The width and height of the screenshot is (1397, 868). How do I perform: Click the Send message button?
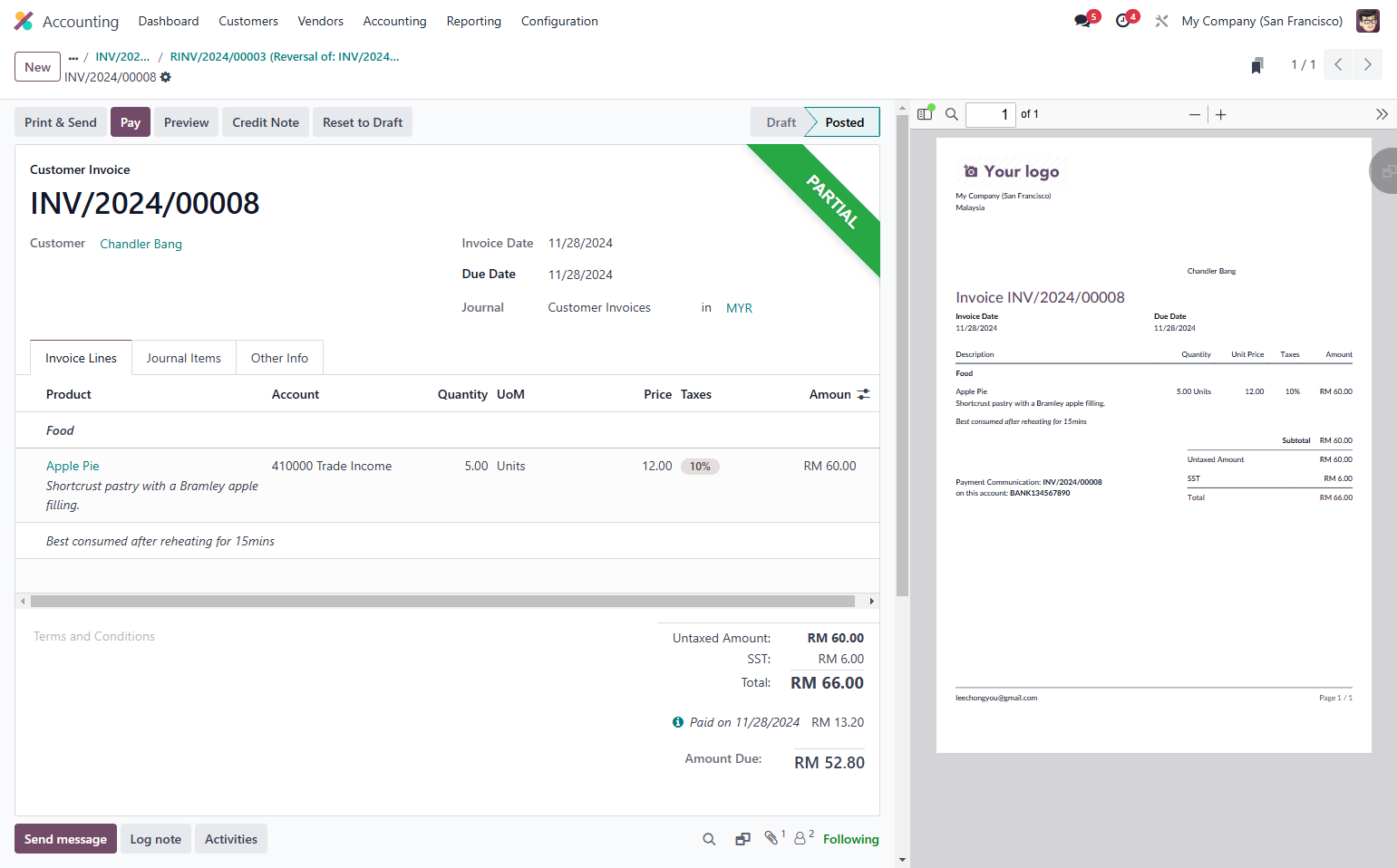65,839
